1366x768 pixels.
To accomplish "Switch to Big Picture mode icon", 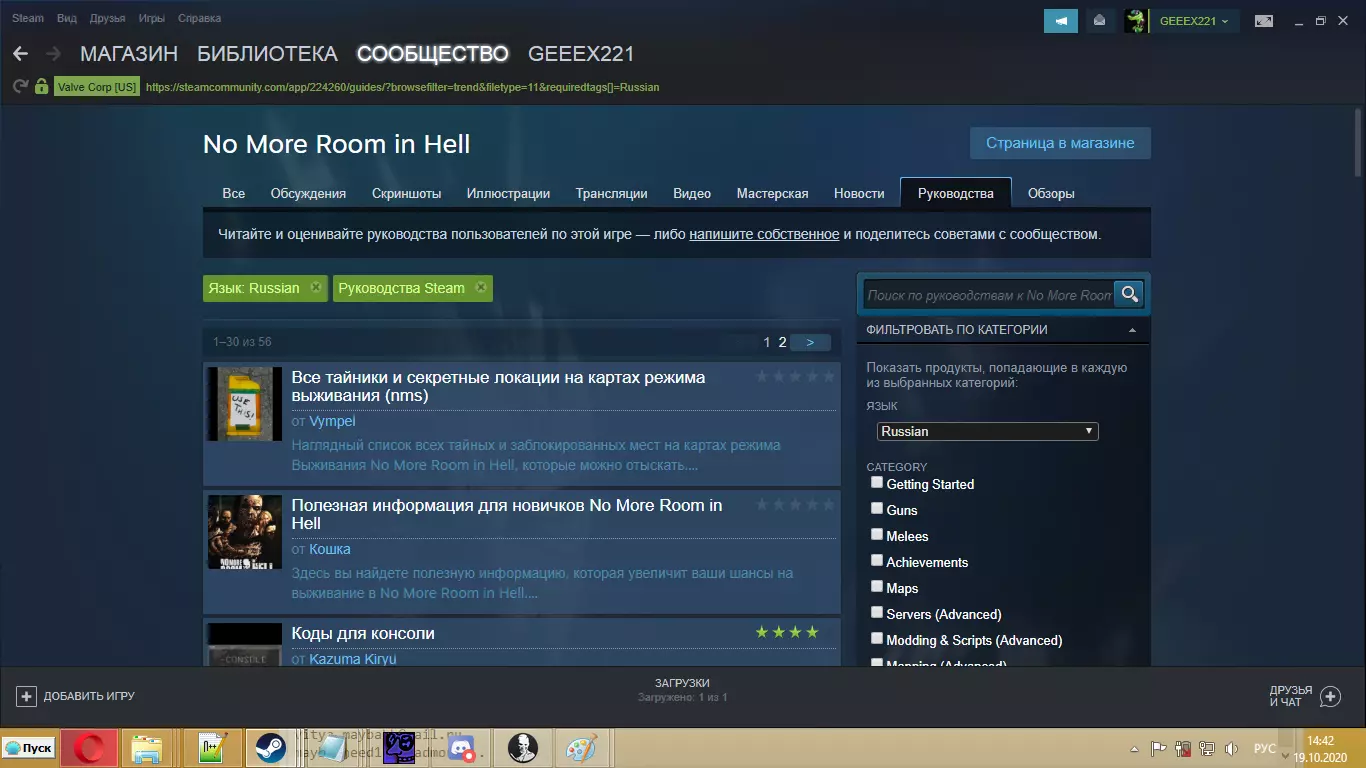I will (1264, 21).
